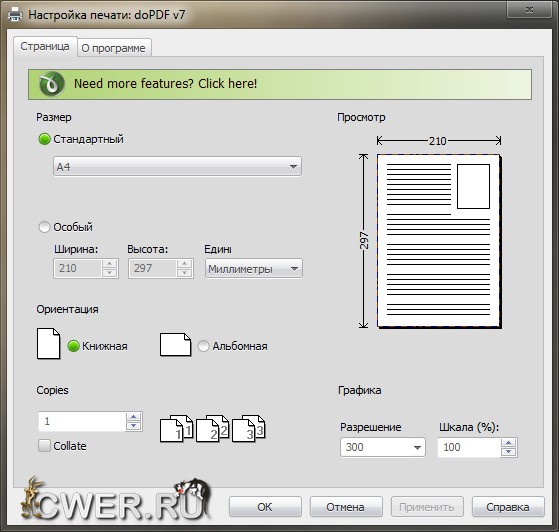Screen dimensions: 559x532
Task: Choose Книжная portrait orientation
Action: coord(73,346)
